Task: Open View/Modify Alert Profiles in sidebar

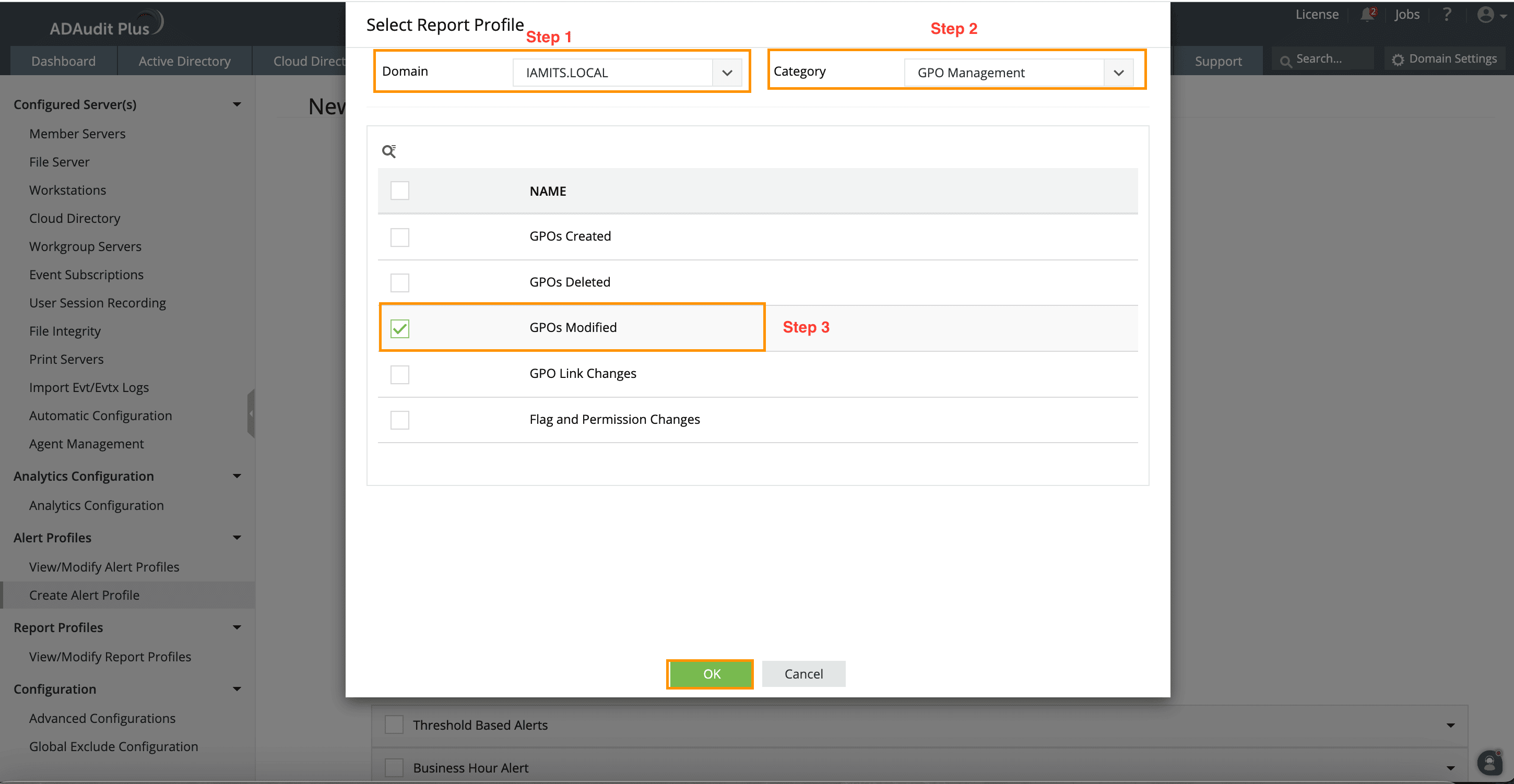Action: tap(104, 566)
